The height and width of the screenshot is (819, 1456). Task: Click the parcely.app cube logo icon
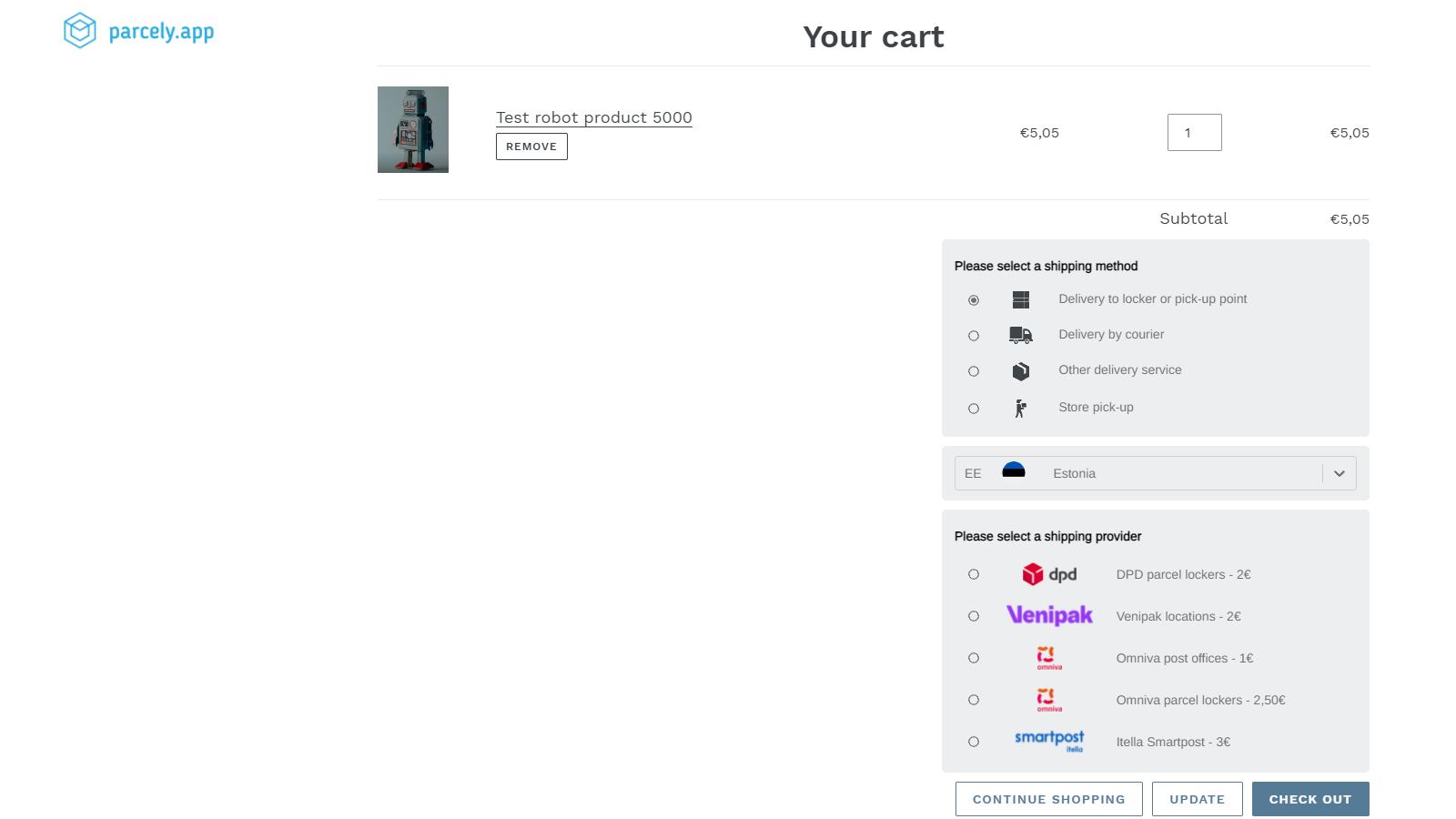80,31
